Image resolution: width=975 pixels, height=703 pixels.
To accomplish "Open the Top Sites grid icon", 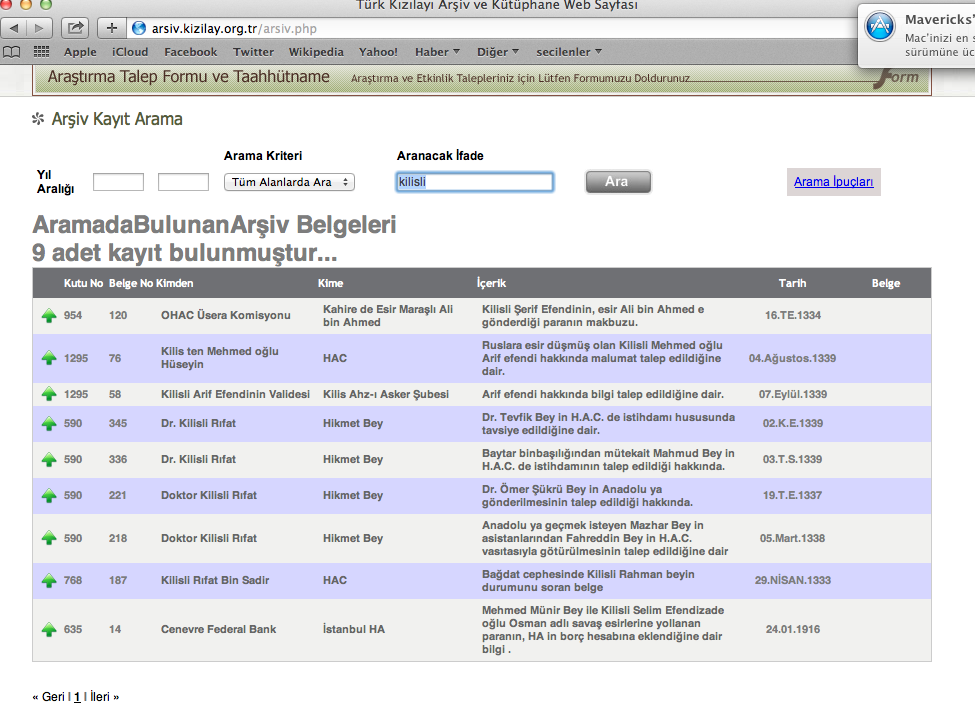I will [41, 52].
